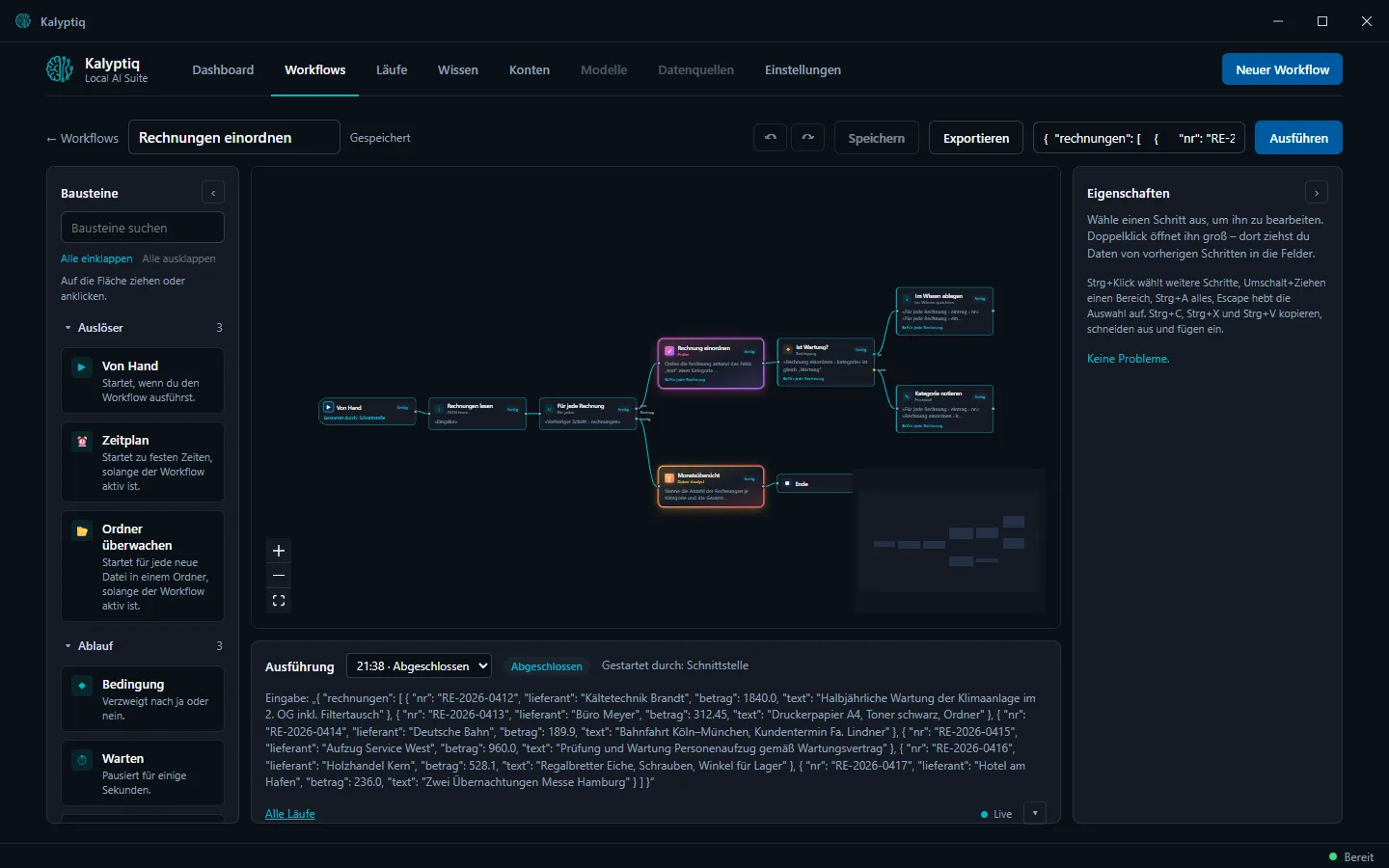Go back via the ← Workflows link
Screen dimensions: 1389x868
[82, 138]
